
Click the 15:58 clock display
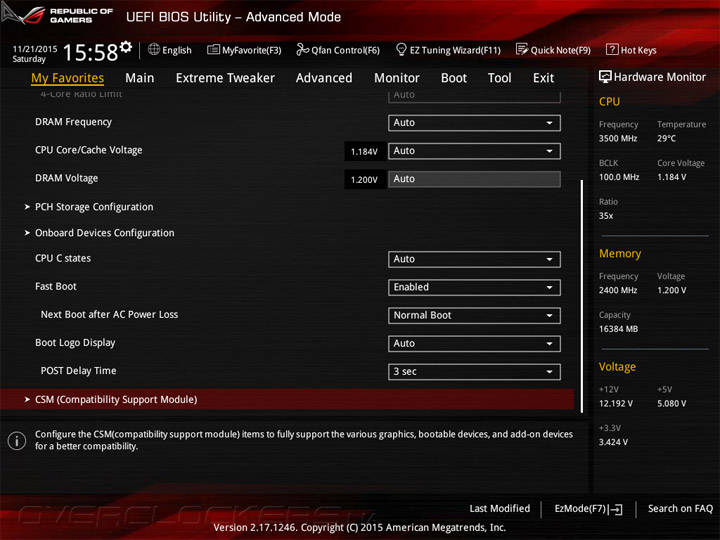(x=90, y=52)
